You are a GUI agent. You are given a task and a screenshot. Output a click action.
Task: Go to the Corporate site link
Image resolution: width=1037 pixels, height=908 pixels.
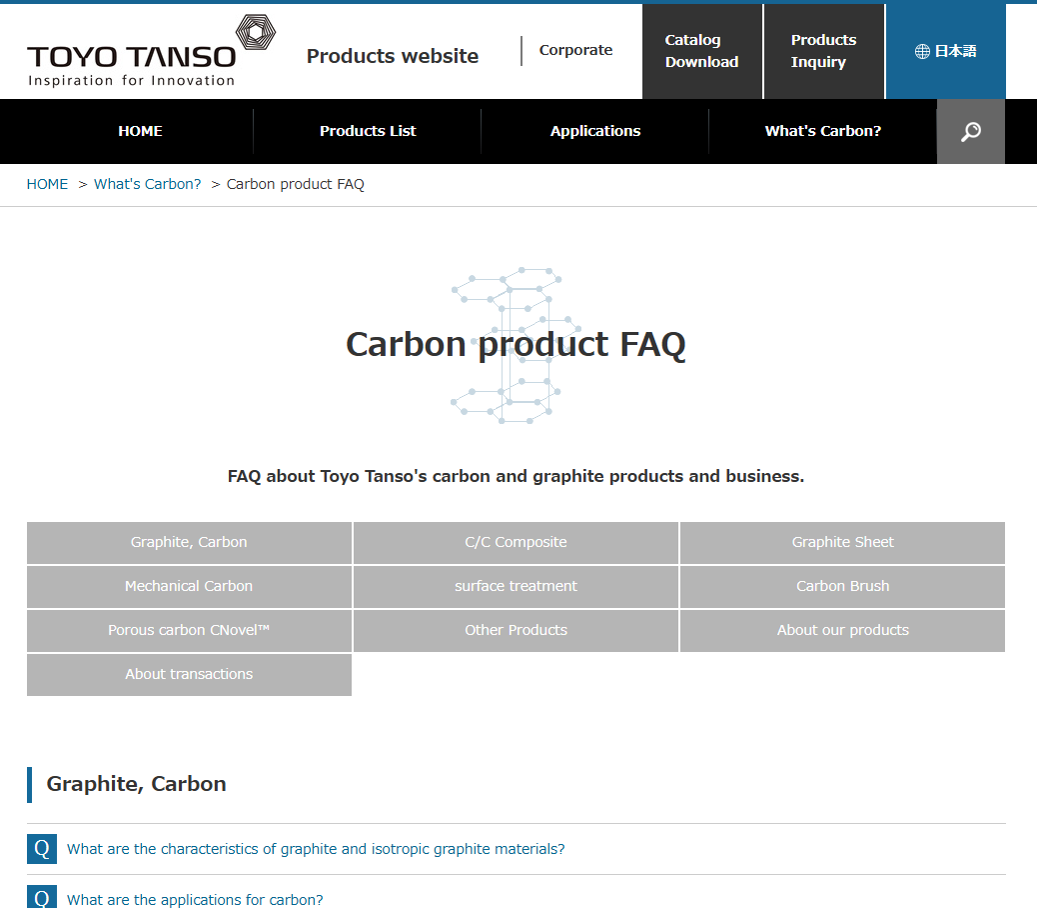[x=575, y=50]
